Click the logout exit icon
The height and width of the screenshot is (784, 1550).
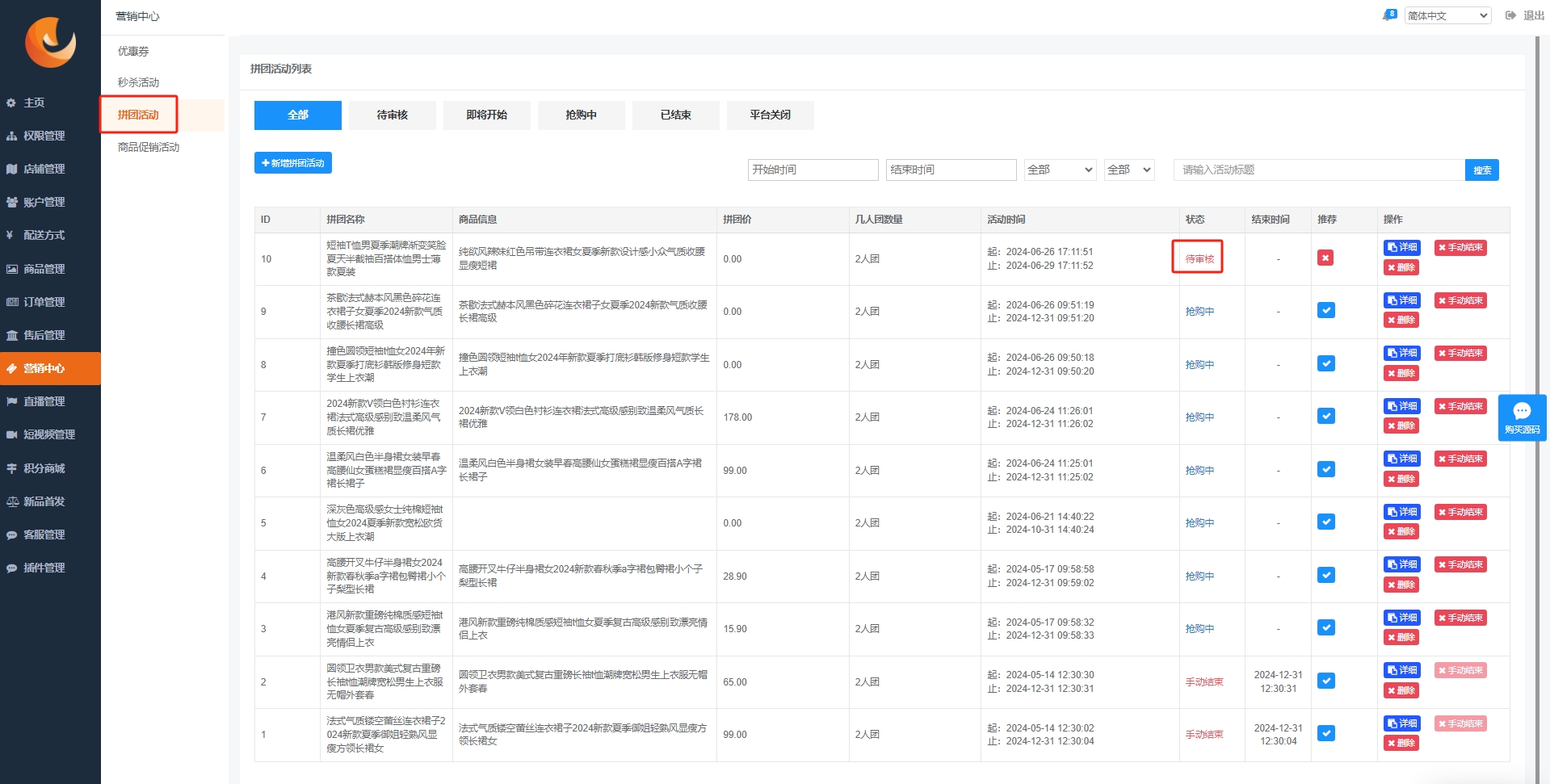(1510, 15)
